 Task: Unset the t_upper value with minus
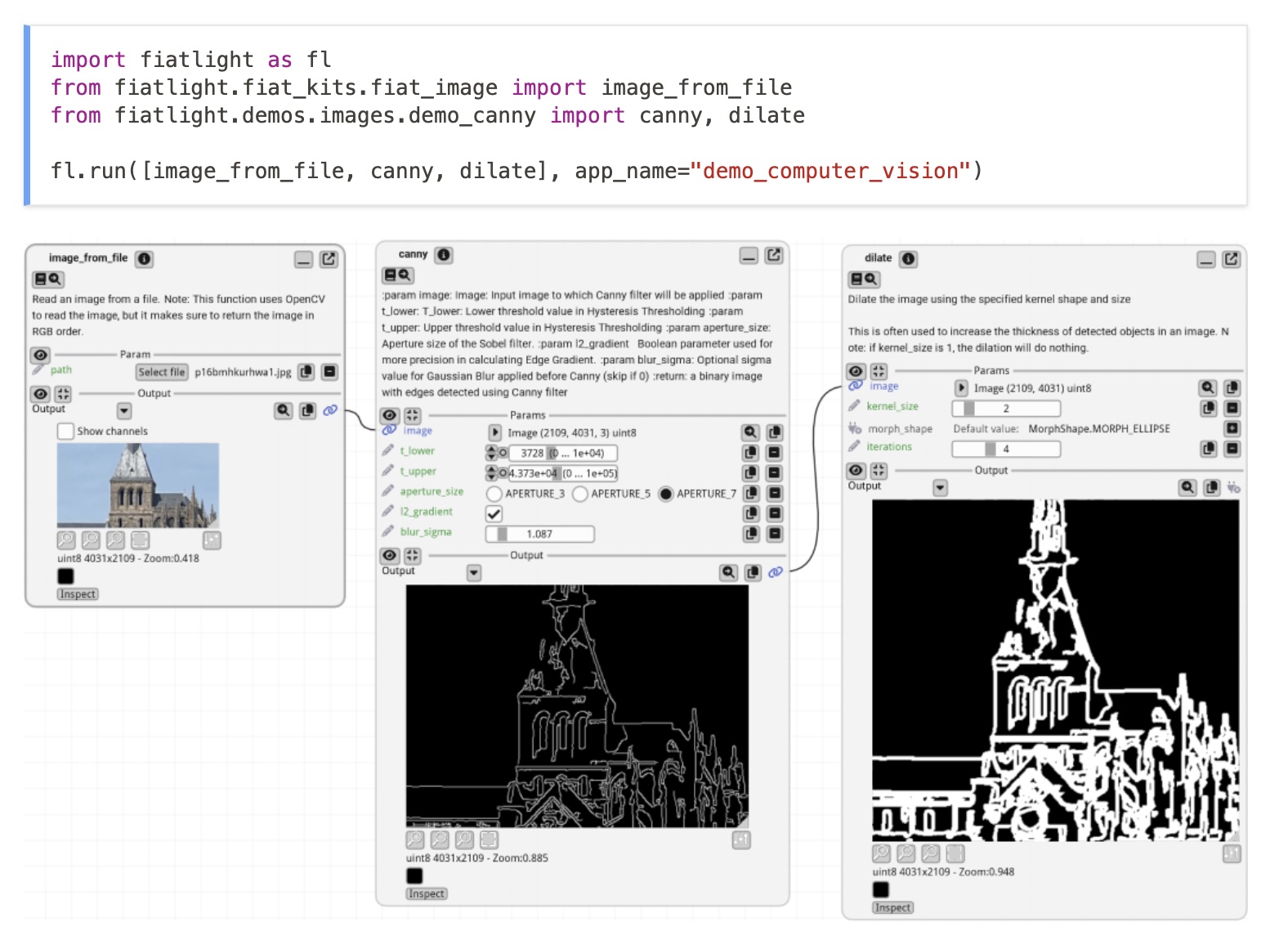click(x=775, y=473)
